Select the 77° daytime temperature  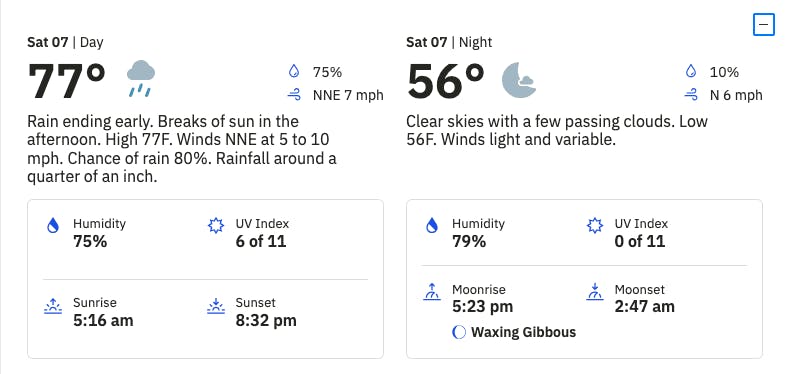tap(66, 81)
